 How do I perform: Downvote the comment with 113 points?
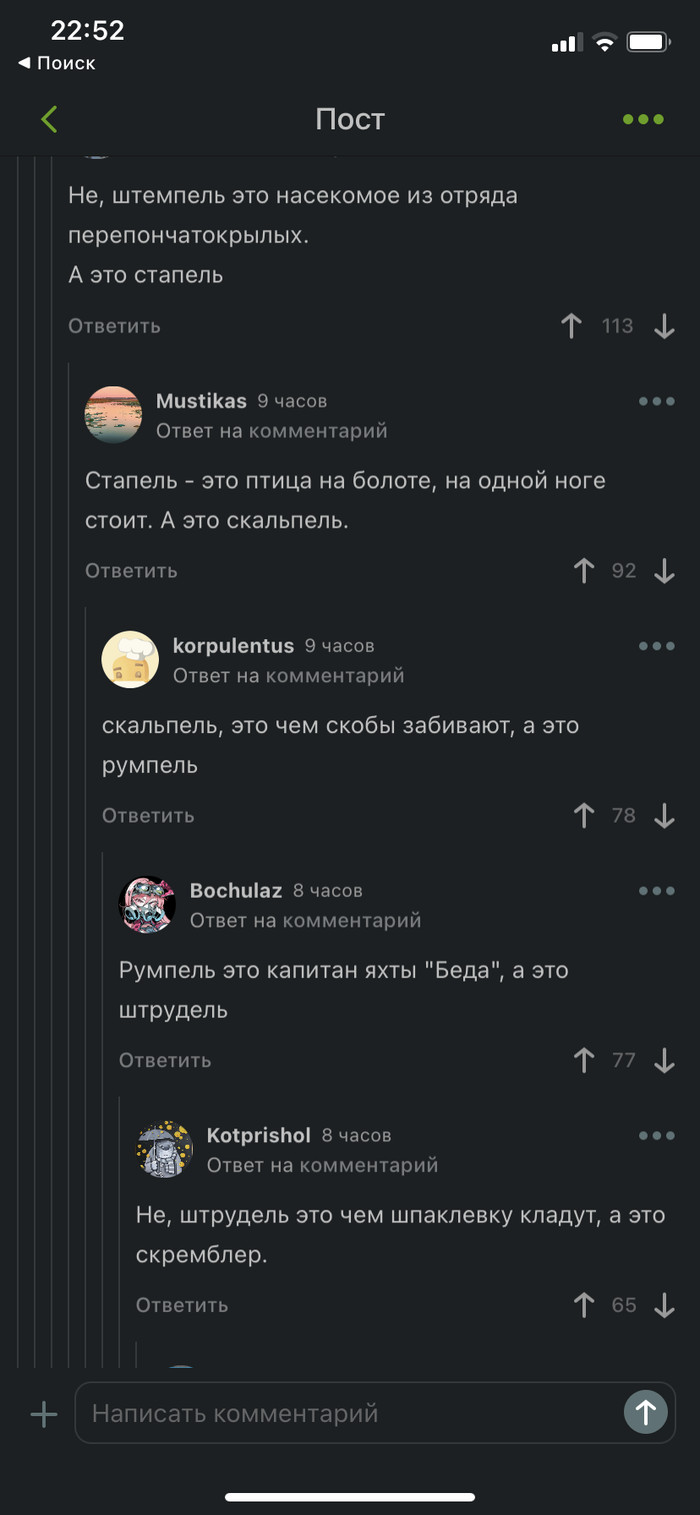coord(664,326)
